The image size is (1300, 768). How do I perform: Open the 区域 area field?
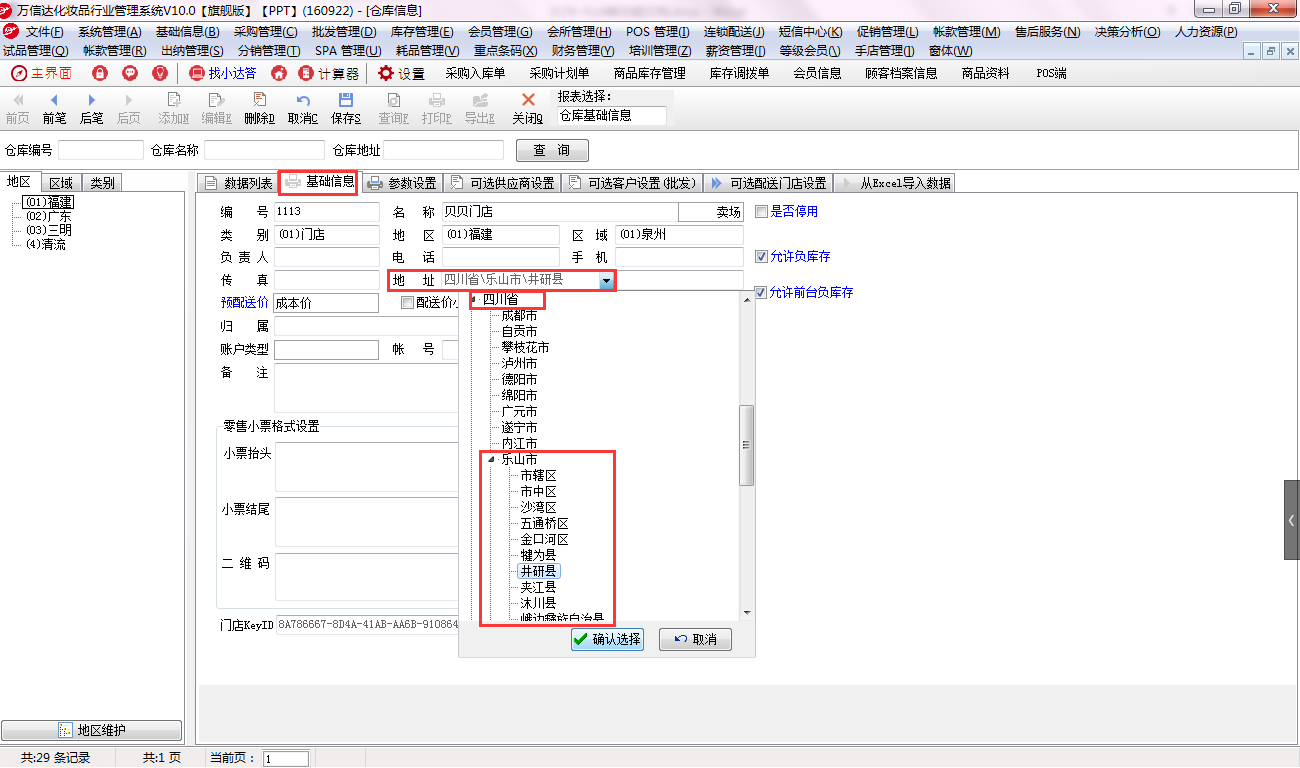pyautogui.click(x=679, y=235)
